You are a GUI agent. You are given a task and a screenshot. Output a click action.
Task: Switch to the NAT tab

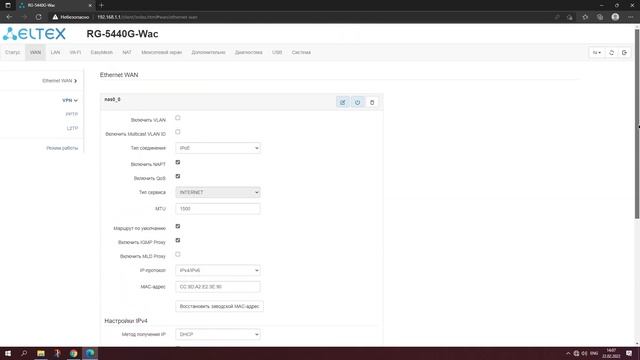click(127, 52)
